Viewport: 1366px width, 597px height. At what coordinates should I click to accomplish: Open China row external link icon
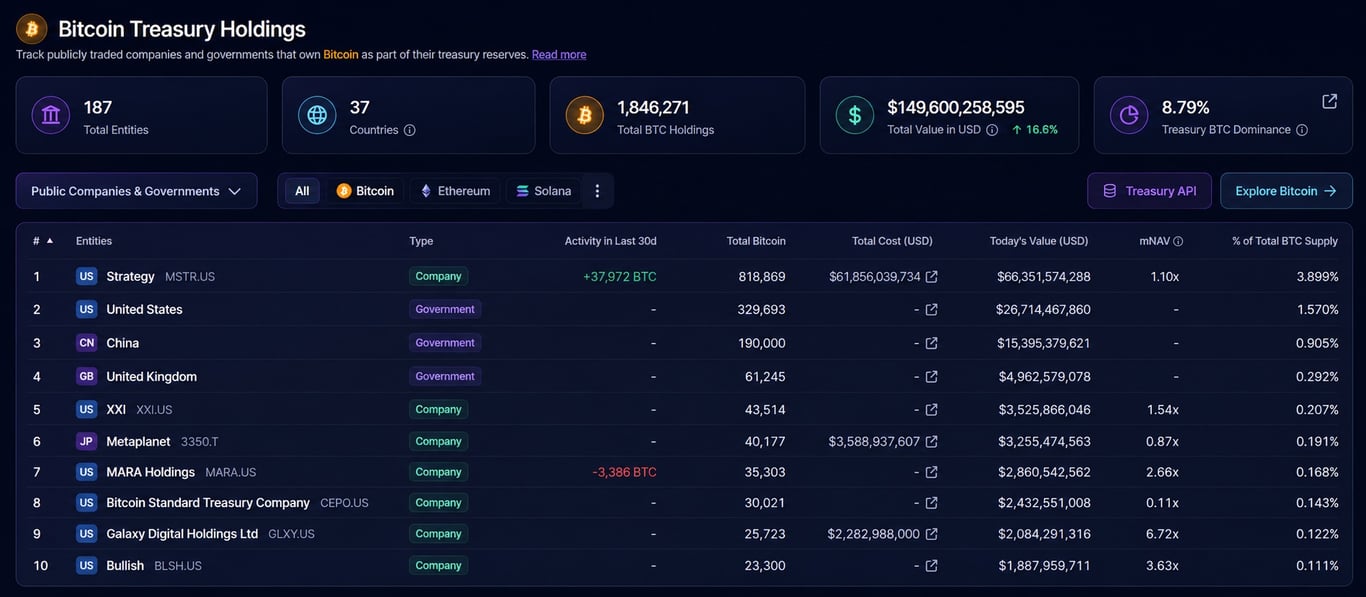(931, 343)
